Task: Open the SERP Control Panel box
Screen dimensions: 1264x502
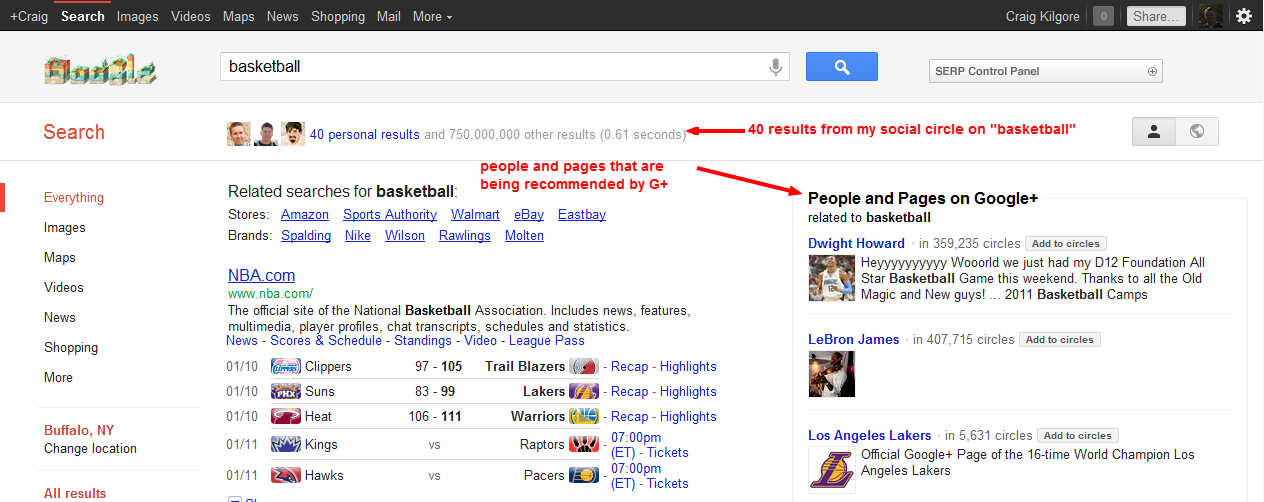Action: tap(1046, 71)
